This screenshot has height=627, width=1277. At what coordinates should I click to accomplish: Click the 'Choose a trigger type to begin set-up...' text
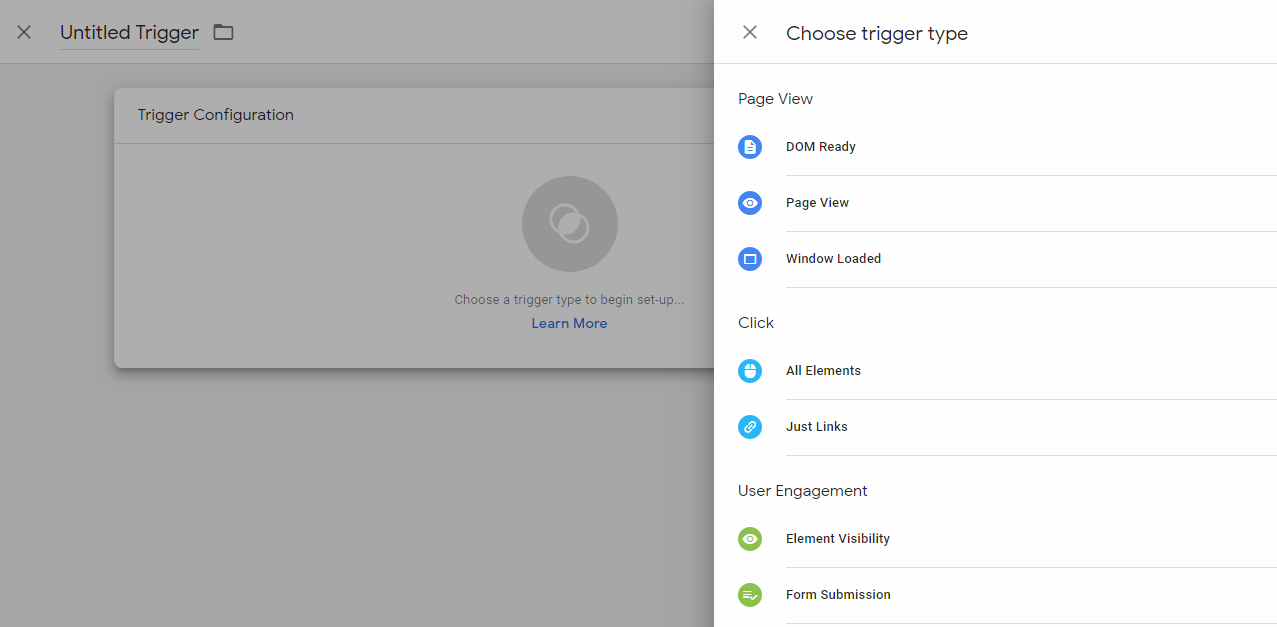click(569, 299)
